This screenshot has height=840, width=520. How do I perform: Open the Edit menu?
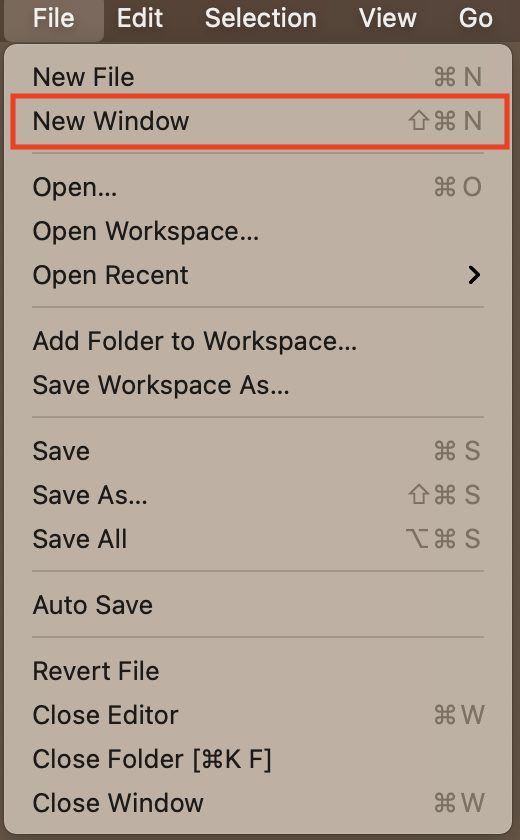pos(140,18)
